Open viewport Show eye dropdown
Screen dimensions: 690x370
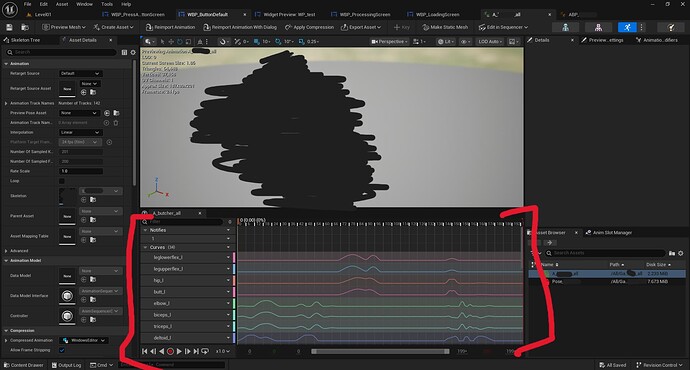click(465, 42)
